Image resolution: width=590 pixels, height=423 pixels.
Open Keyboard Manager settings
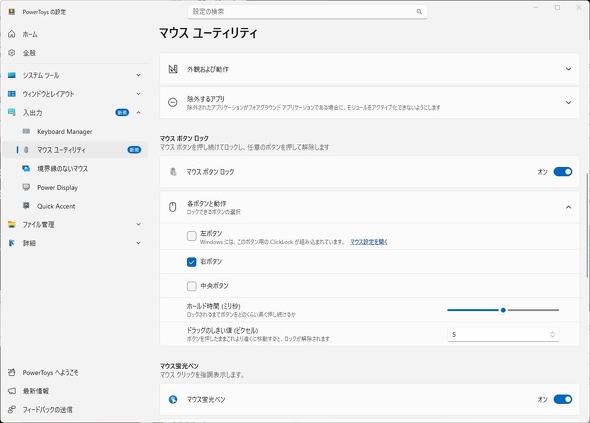tap(75, 131)
